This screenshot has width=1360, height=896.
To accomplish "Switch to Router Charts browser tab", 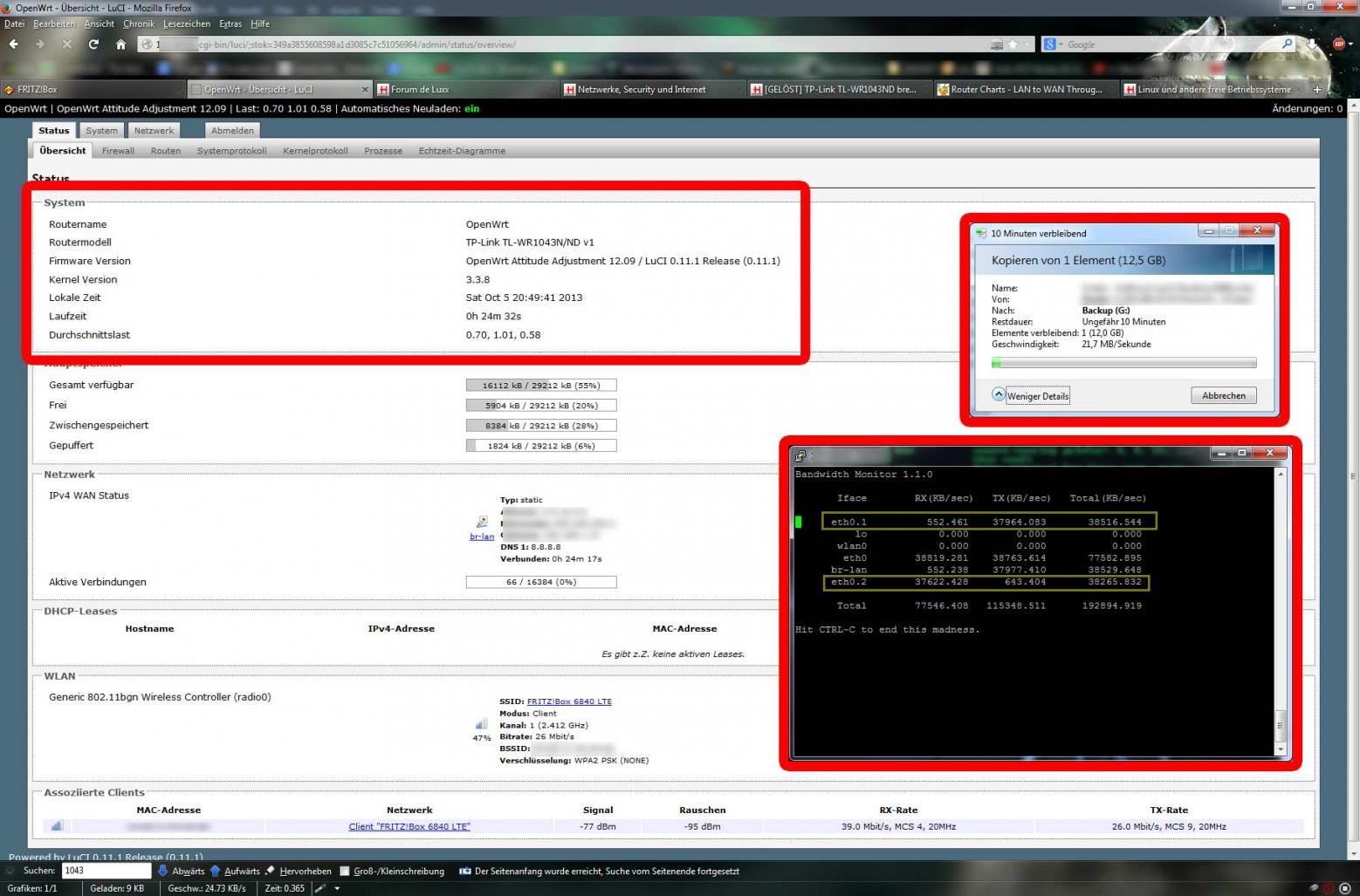I will tap(1026, 89).
